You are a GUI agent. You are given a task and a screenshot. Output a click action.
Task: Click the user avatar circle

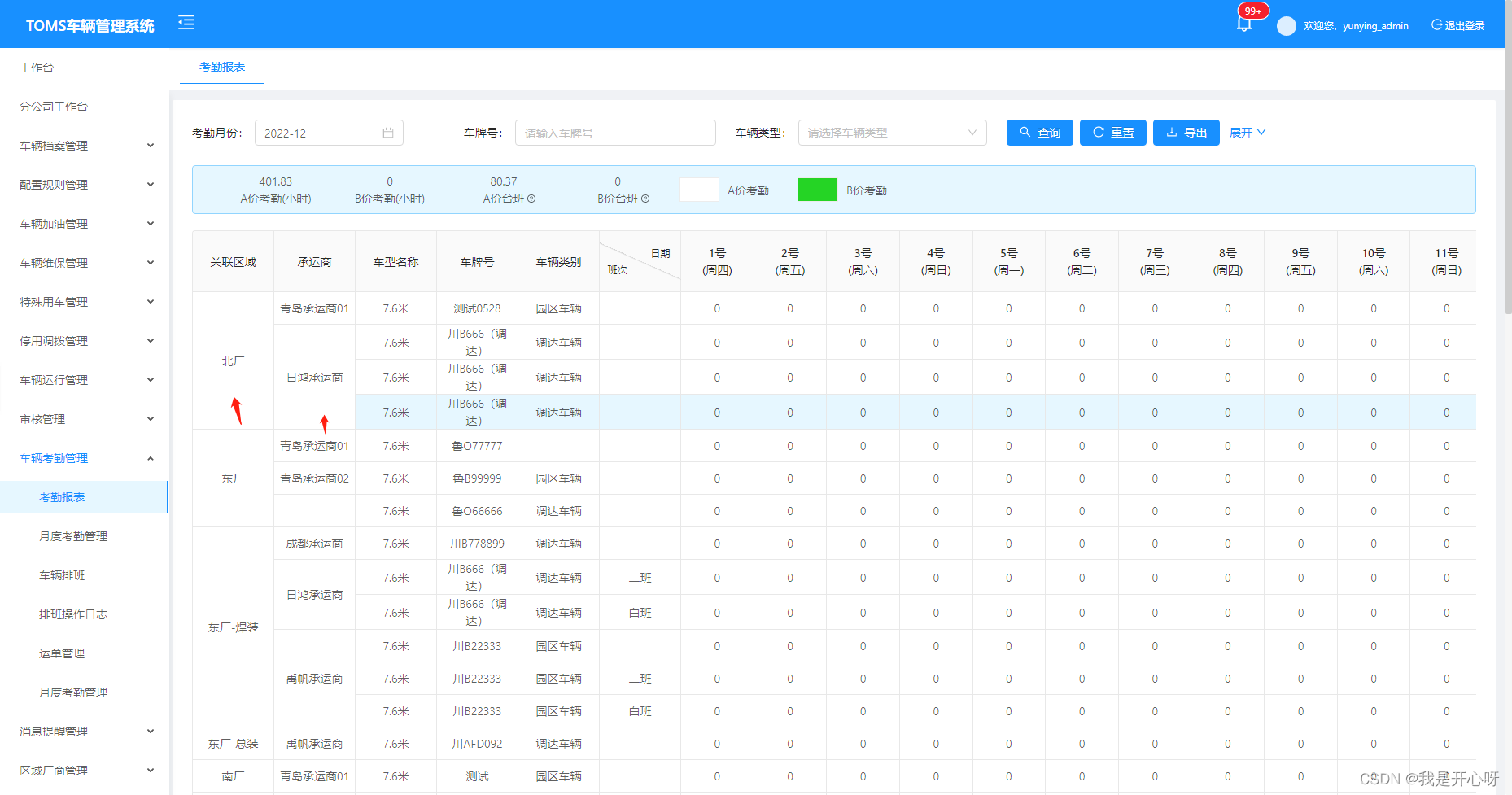(1287, 26)
